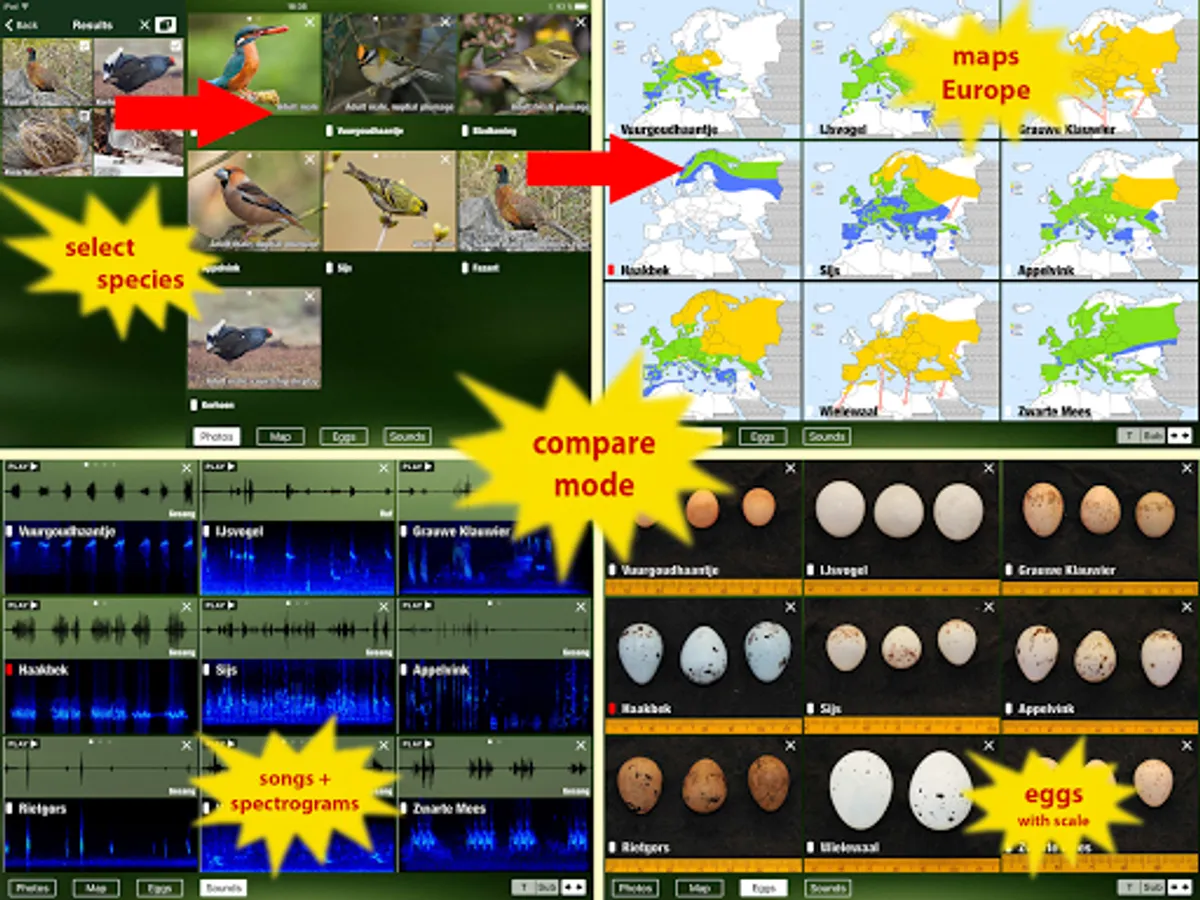Viewport: 1200px width, 900px height.
Task: Close the Appelvink photo card
Action: (309, 159)
